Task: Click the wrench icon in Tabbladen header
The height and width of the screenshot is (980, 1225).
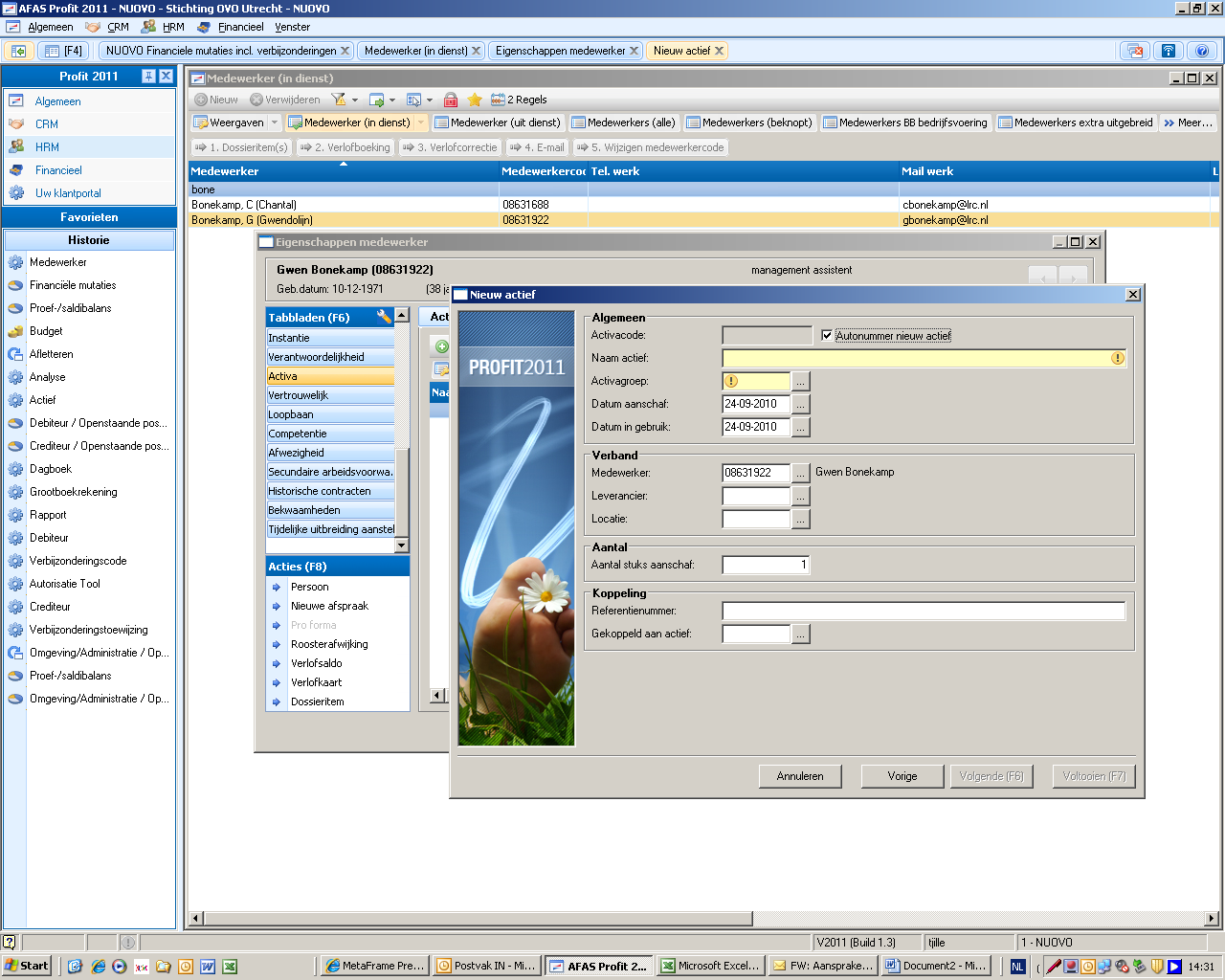Action: 384,317
